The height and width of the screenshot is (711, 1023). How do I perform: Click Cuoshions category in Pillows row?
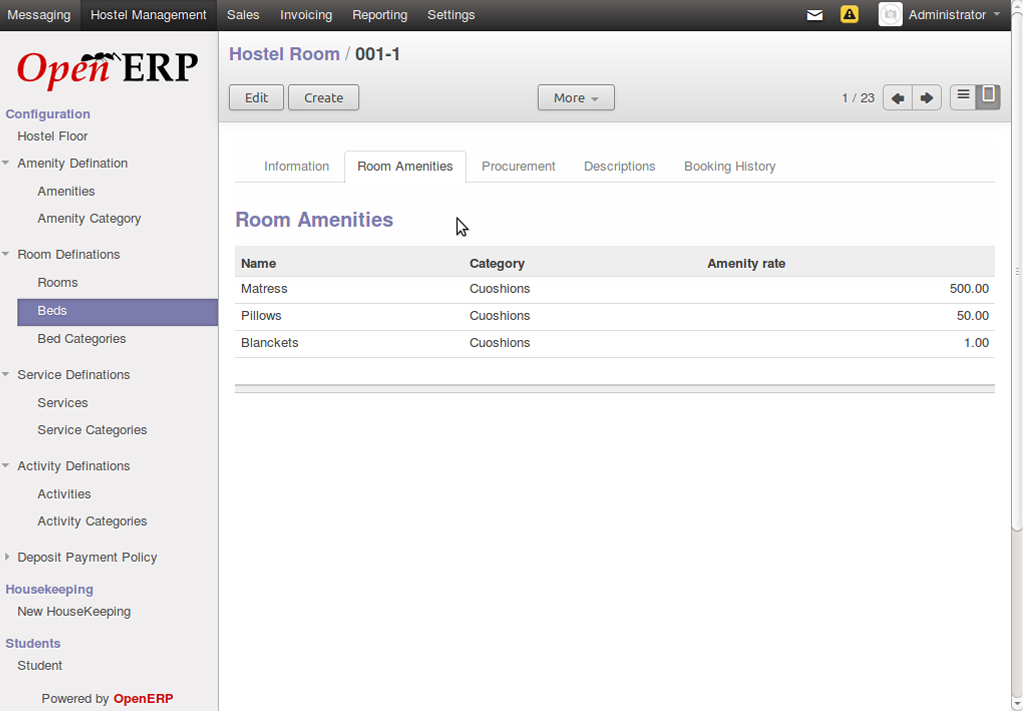click(500, 316)
